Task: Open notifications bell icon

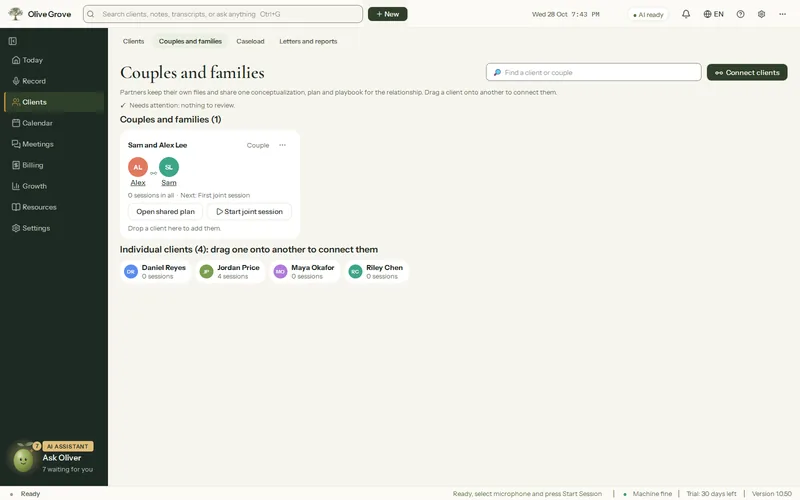Action: [686, 14]
